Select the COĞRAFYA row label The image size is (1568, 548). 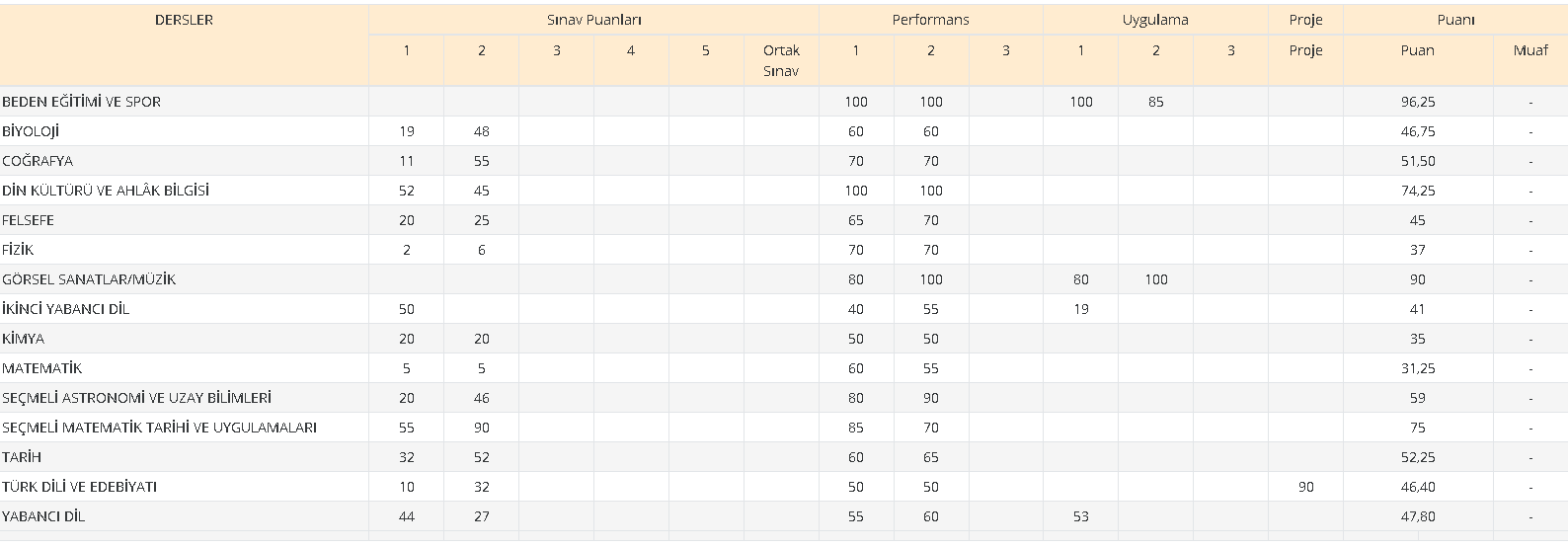(38, 161)
